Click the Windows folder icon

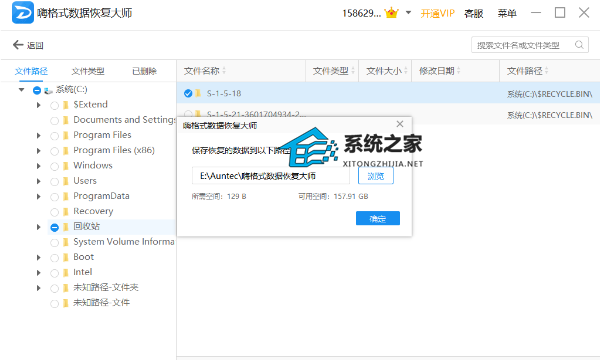point(66,166)
